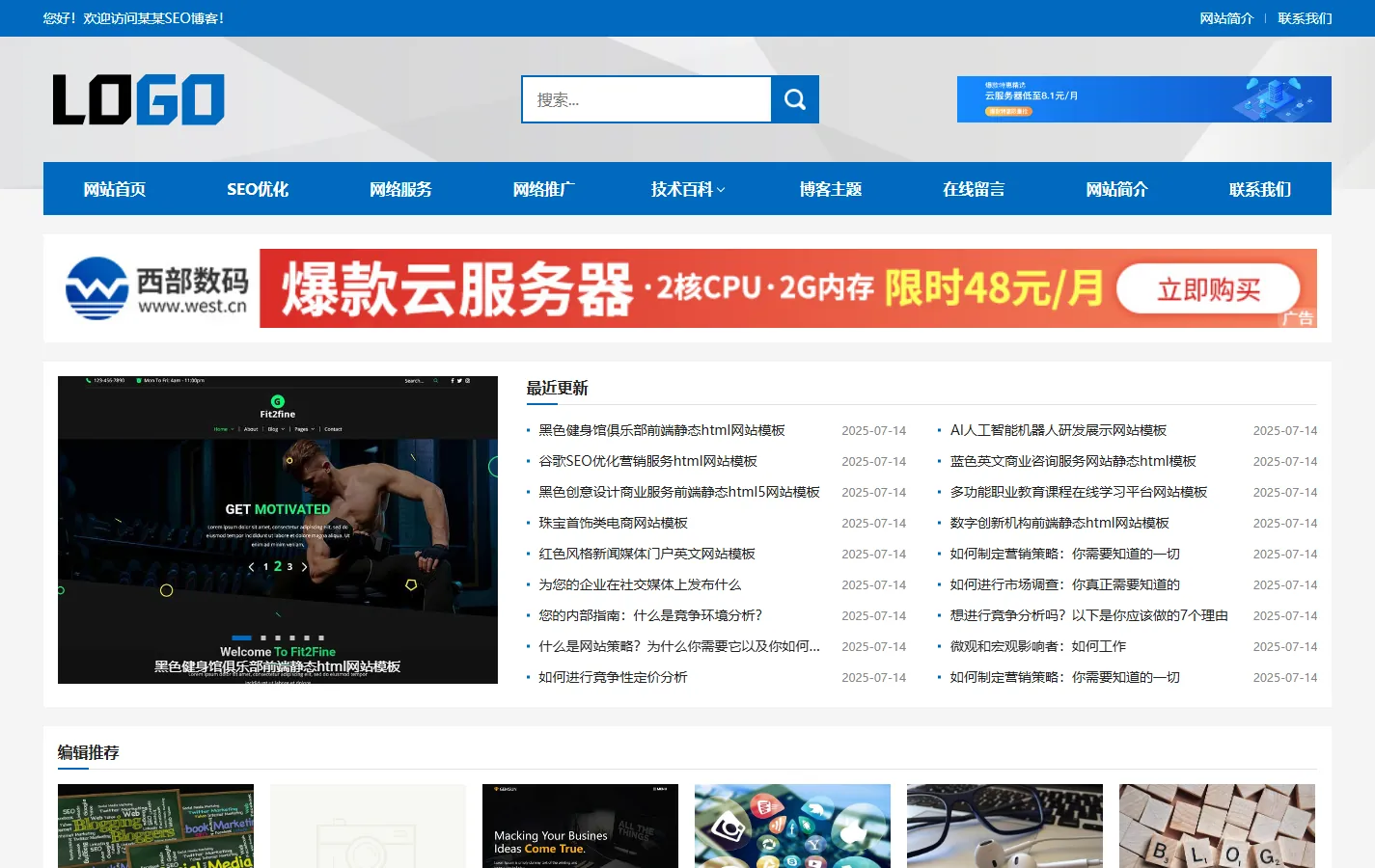Click the search magnifier icon button

pos(795,99)
